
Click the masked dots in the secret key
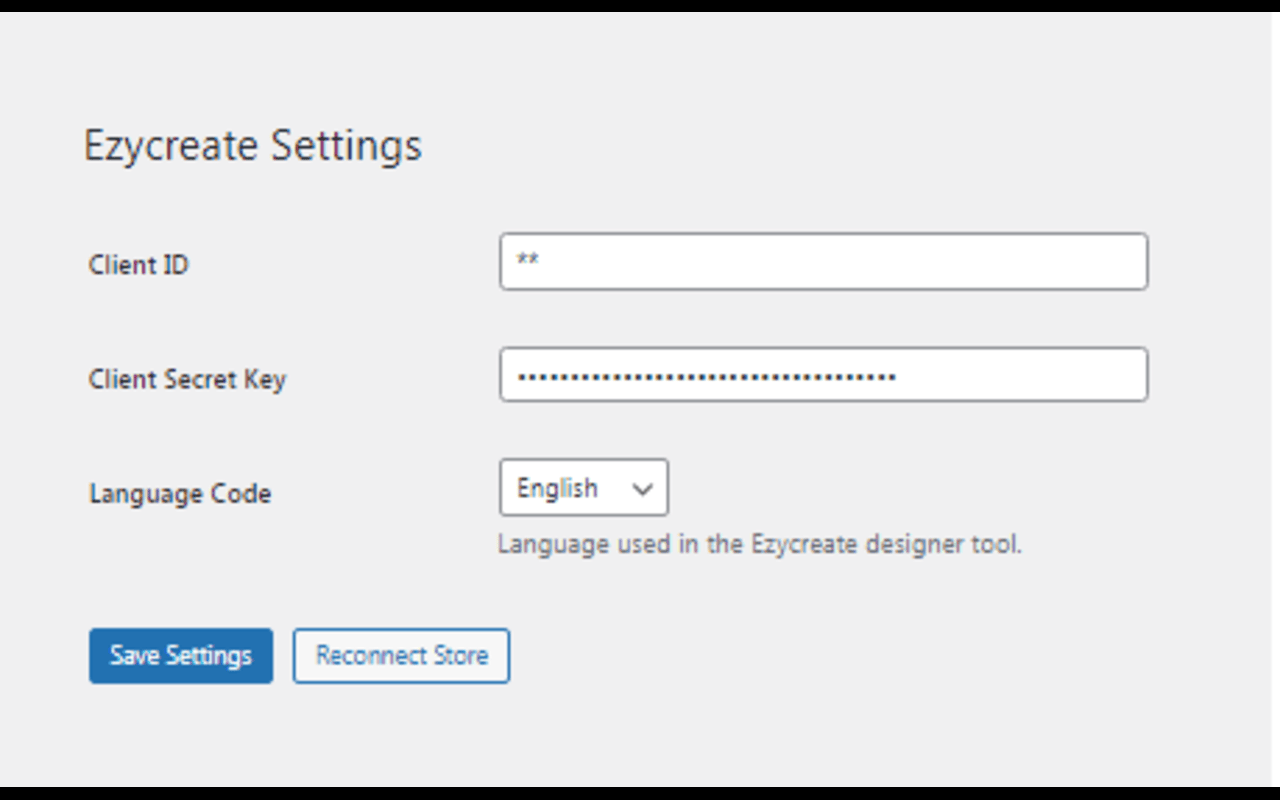(x=706, y=377)
